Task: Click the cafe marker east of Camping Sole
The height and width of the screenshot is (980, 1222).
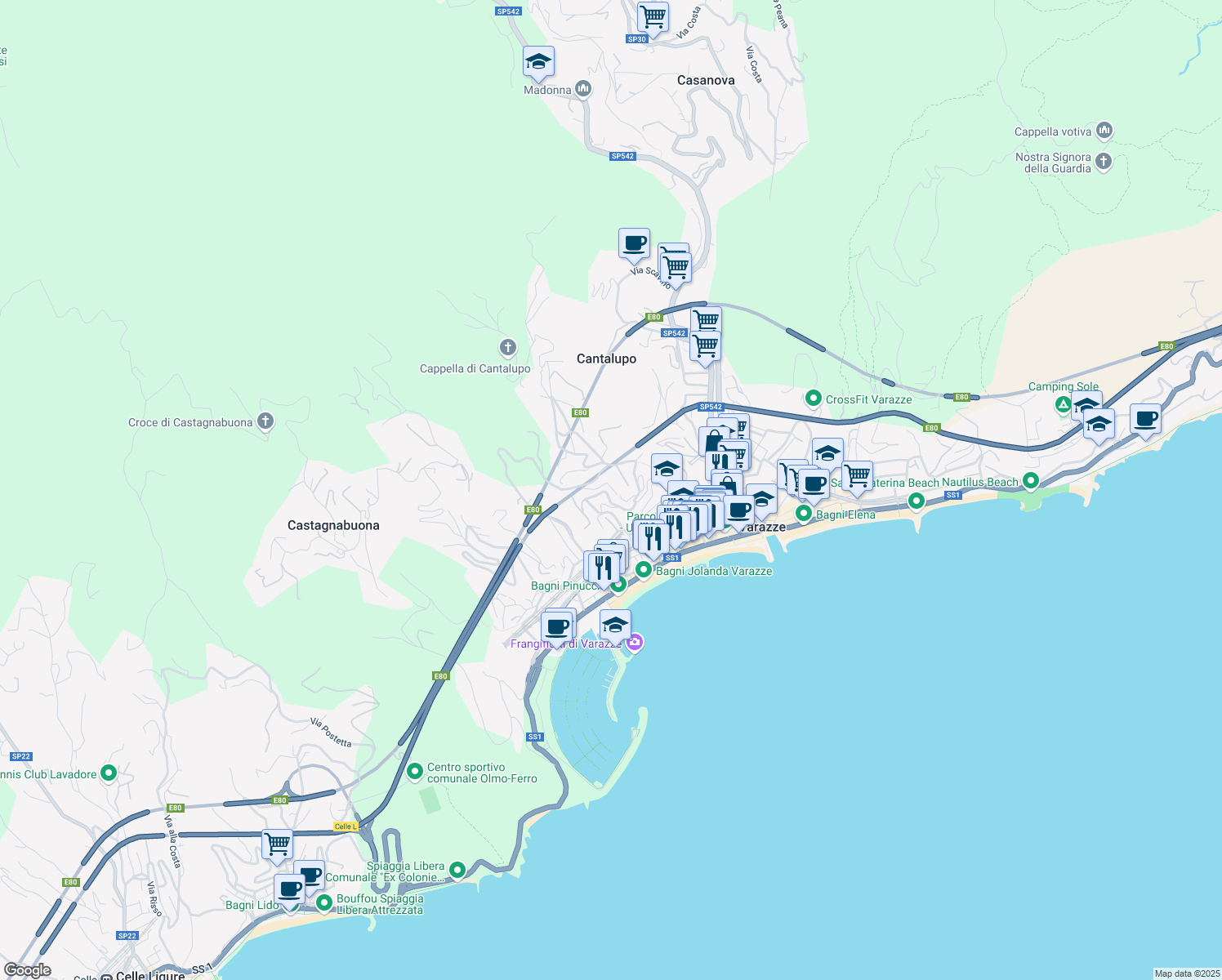Action: click(x=1146, y=420)
